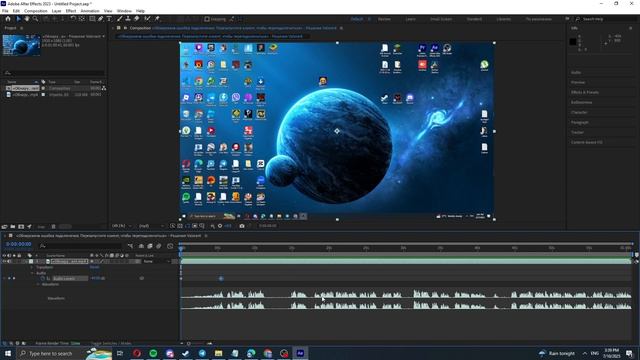The height and width of the screenshot is (360, 640).
Task: Select the Eraser tool
Action: point(136,19)
